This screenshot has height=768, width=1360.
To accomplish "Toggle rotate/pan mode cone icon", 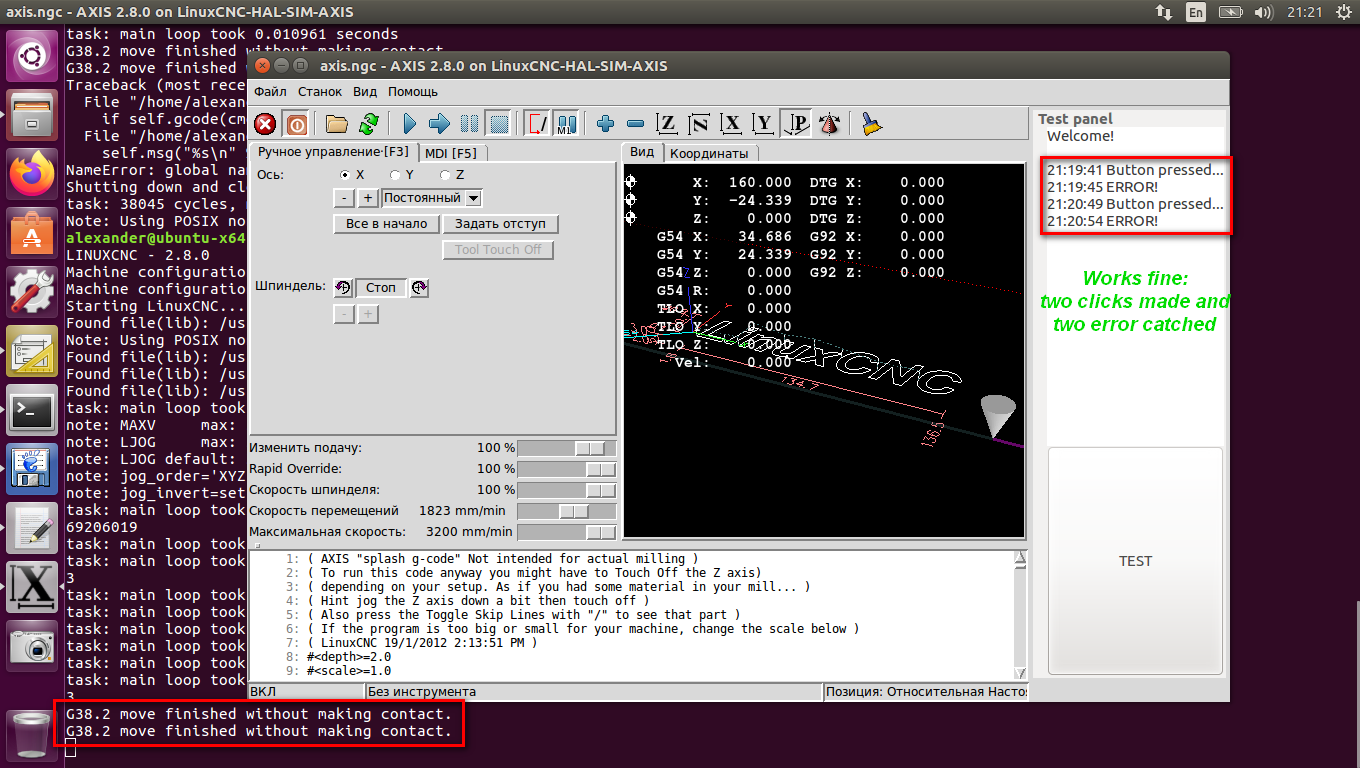I will tap(829, 124).
